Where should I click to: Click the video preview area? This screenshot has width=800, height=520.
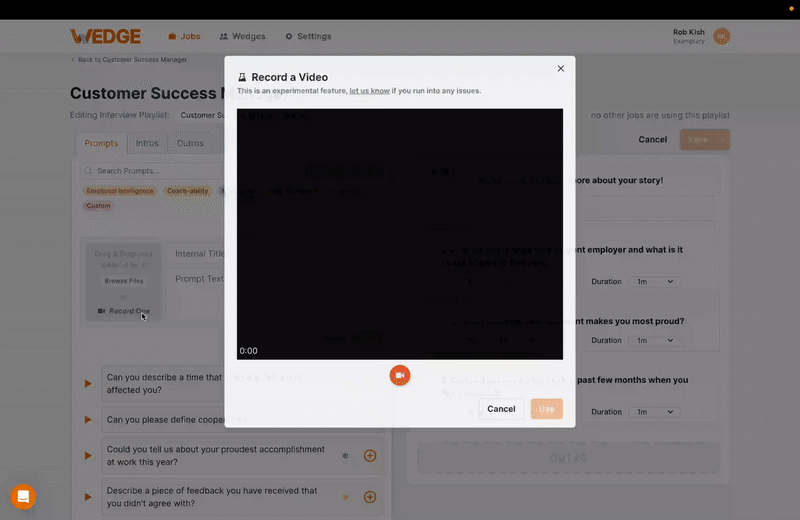(x=399, y=234)
